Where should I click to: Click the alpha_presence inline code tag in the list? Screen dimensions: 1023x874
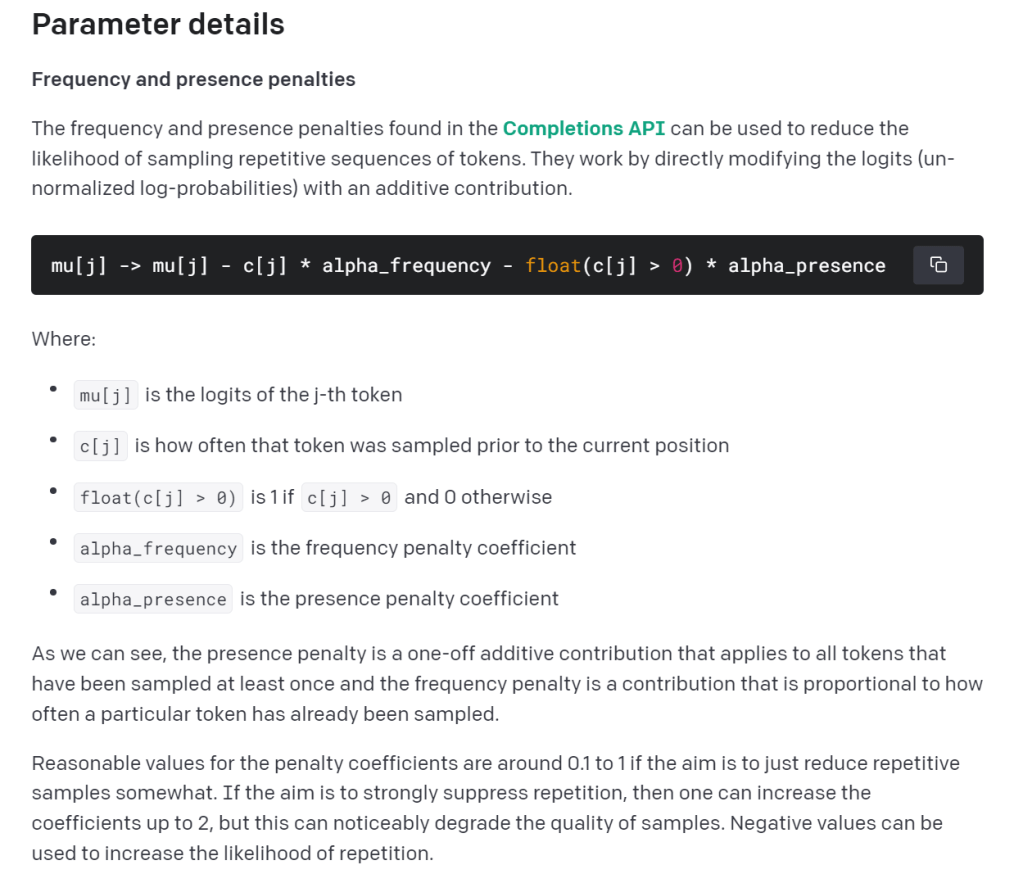[153, 599]
